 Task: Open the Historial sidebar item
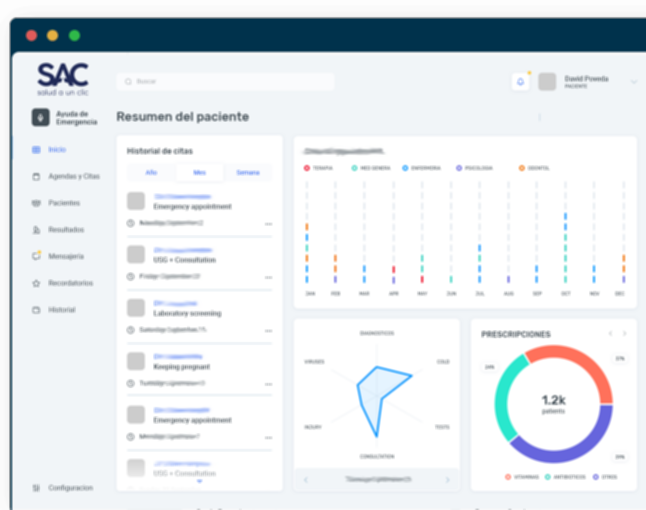click(x=61, y=310)
